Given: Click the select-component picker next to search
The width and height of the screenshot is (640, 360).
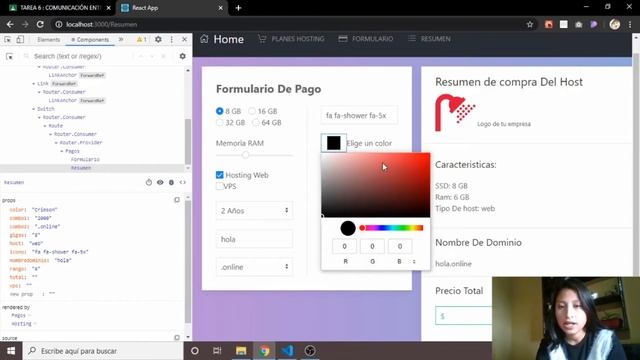Looking at the screenshot, I should (x=9, y=56).
